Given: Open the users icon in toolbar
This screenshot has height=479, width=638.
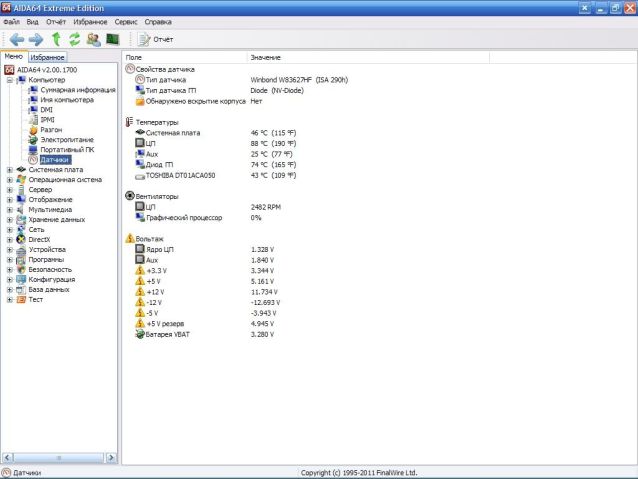Looking at the screenshot, I should 94,39.
